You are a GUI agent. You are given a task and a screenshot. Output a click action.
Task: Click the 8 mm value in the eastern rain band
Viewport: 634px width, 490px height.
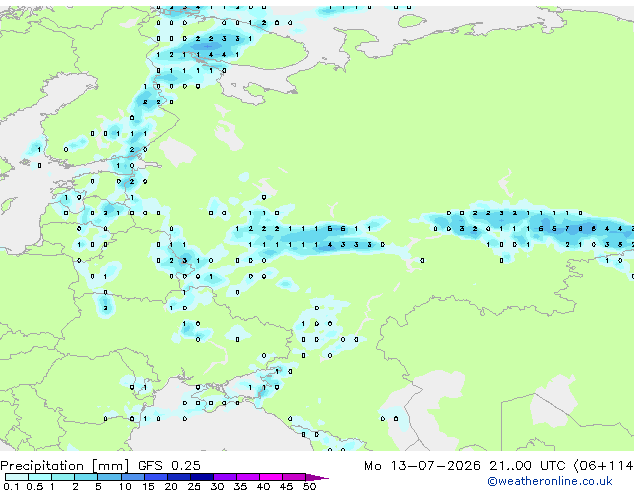pos(580,229)
